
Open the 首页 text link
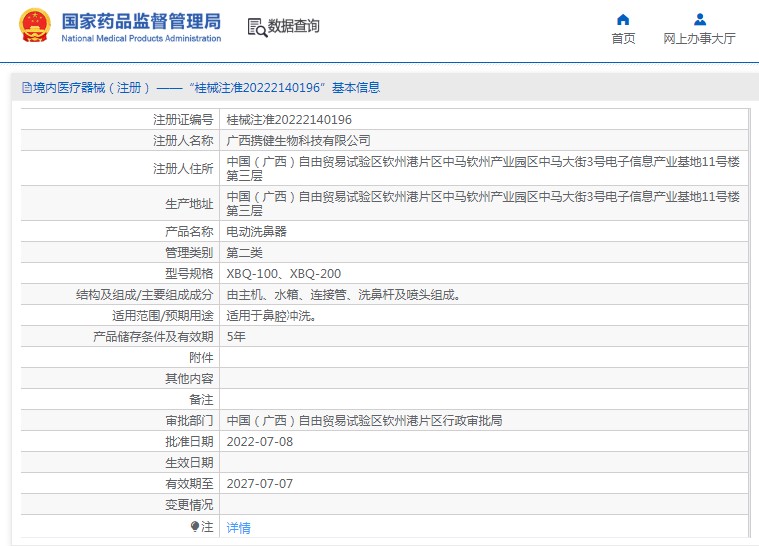623,39
